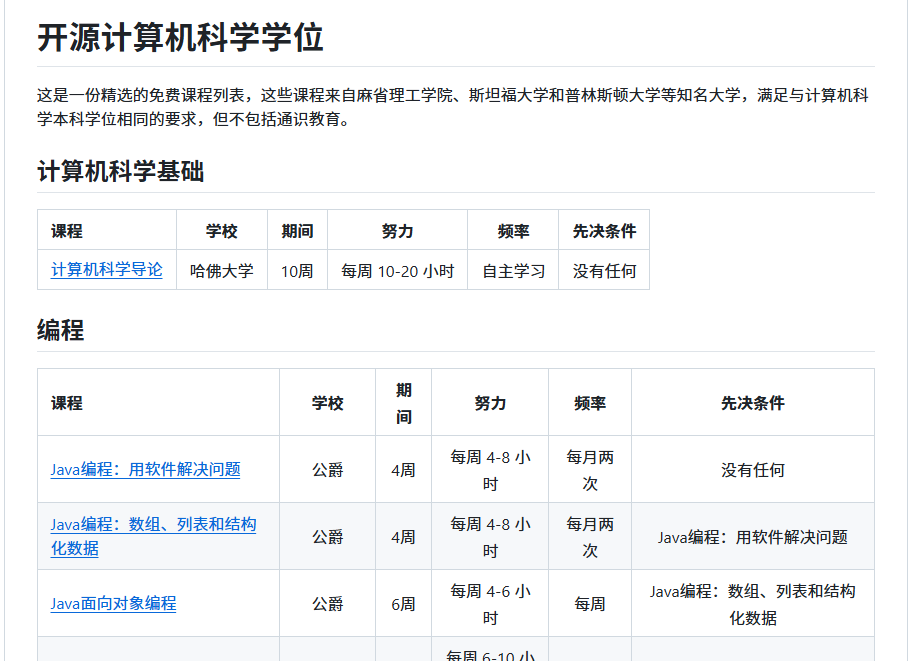Click the 频率 header in the 编程 table
The height and width of the screenshot is (661, 908).
[590, 403]
